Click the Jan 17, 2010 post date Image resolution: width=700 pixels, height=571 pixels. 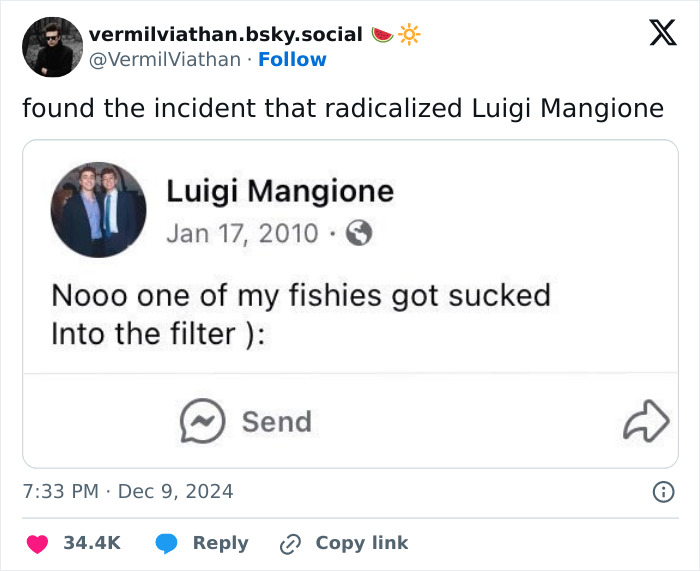(x=242, y=234)
